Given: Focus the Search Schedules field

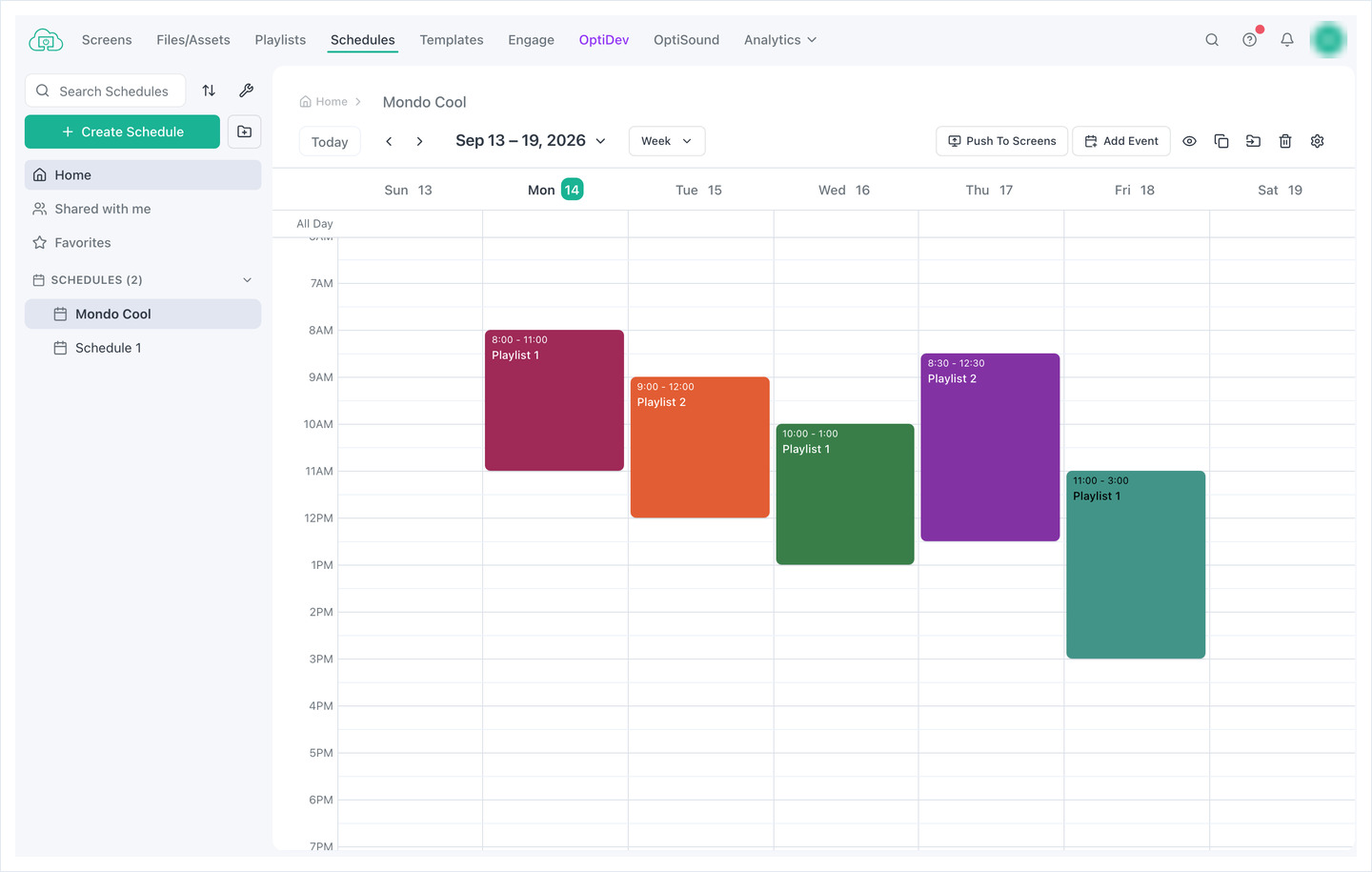Looking at the screenshot, I should point(105,91).
